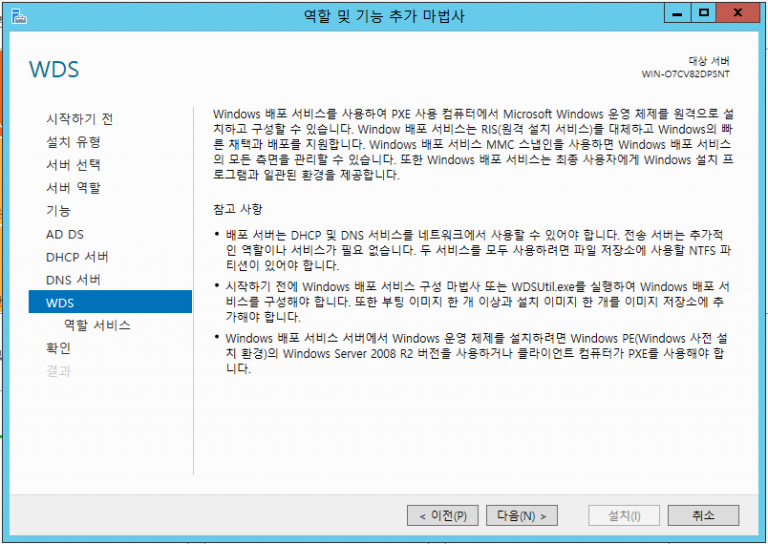Screen dimensions: 768x544
Task: Open the 시작하기 전 step
Action: 80,118
